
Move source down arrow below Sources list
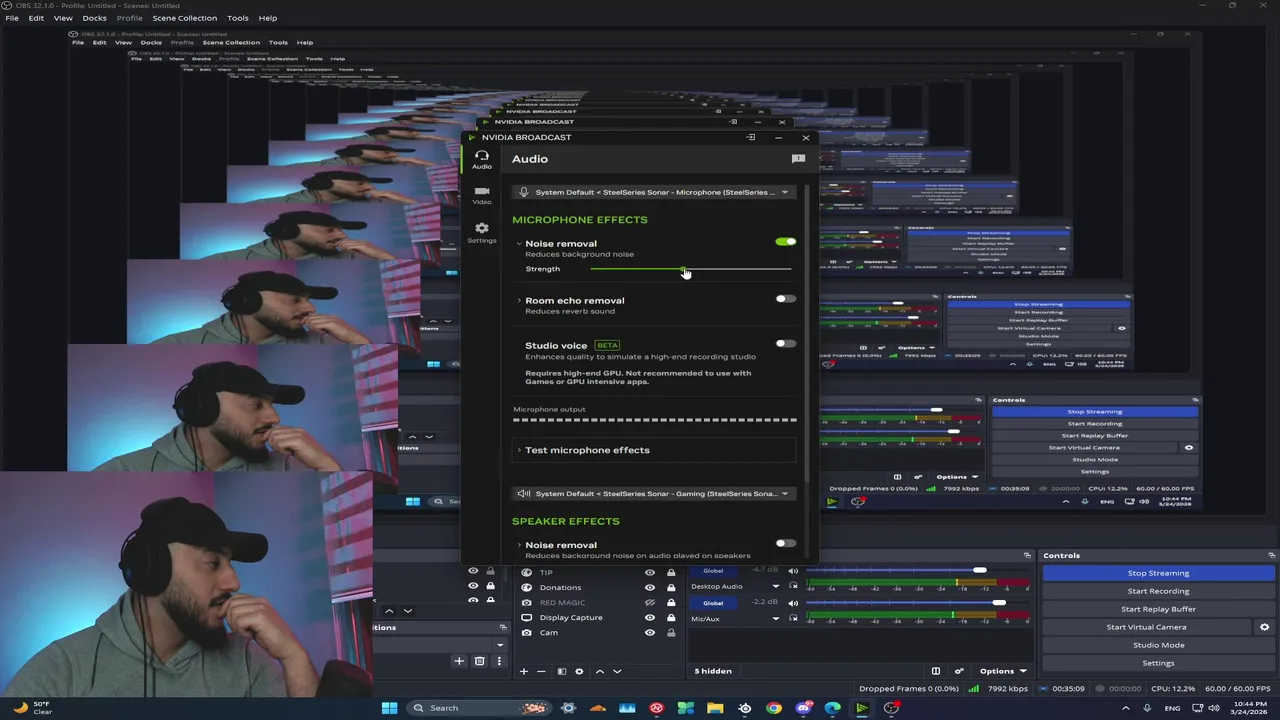(x=617, y=671)
